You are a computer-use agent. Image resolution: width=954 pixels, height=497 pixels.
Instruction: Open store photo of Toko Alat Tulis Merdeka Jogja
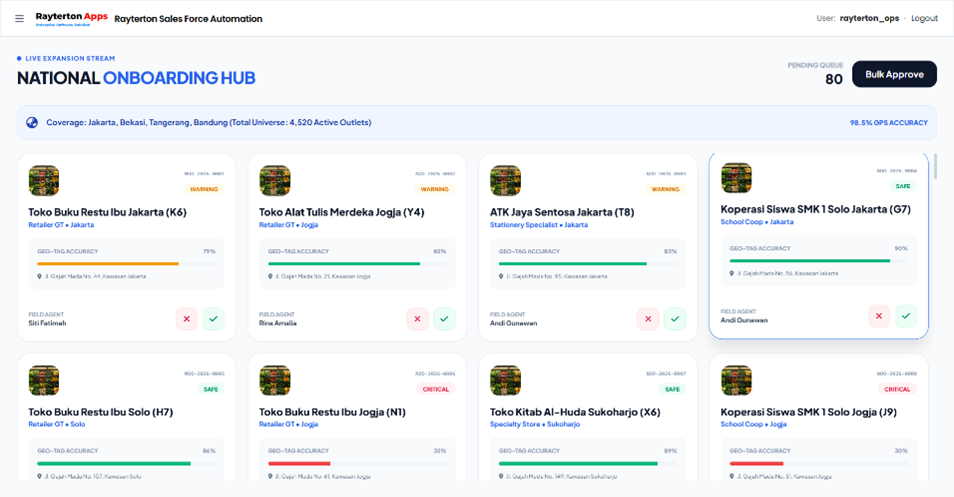point(274,181)
